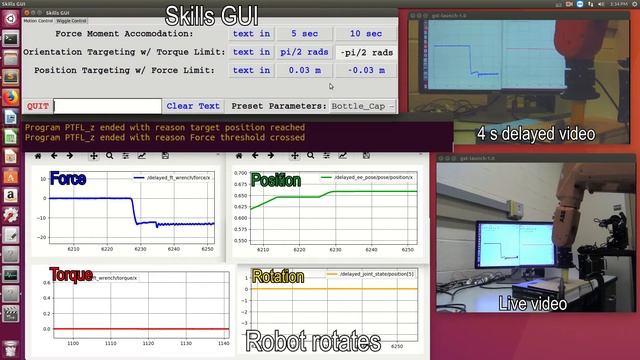Select the pan tool in Force plot toolbar
The image size is (640, 360).
pos(94,156)
